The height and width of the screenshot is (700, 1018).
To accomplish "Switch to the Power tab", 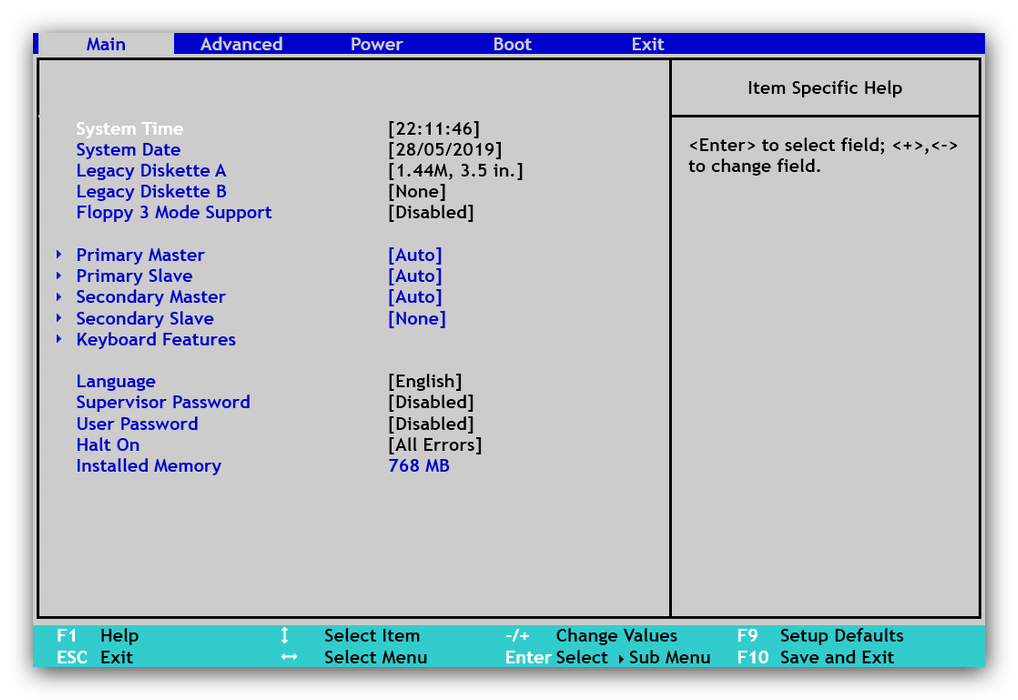I will click(x=376, y=44).
